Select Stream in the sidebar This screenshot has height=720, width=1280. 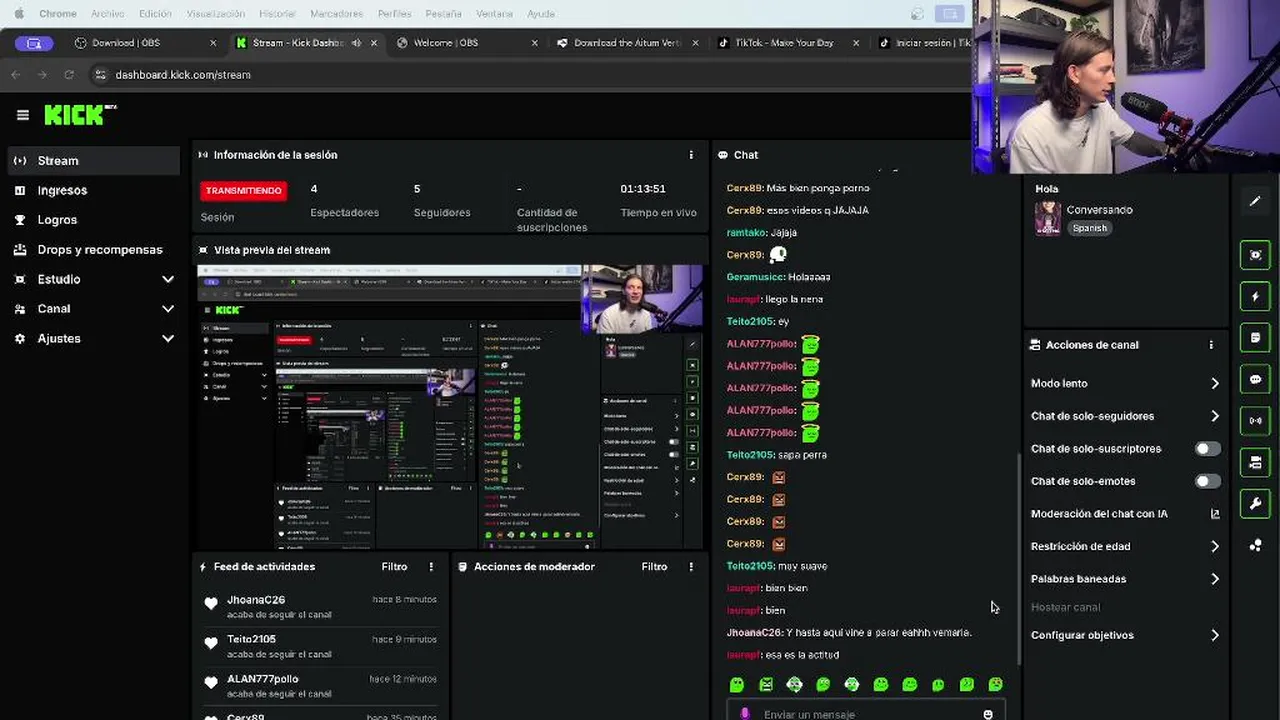tap(92, 161)
